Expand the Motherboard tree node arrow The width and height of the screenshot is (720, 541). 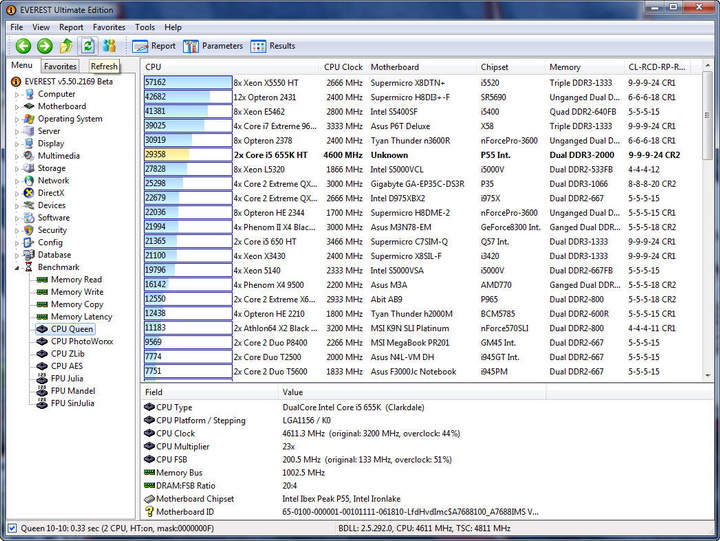[17, 107]
